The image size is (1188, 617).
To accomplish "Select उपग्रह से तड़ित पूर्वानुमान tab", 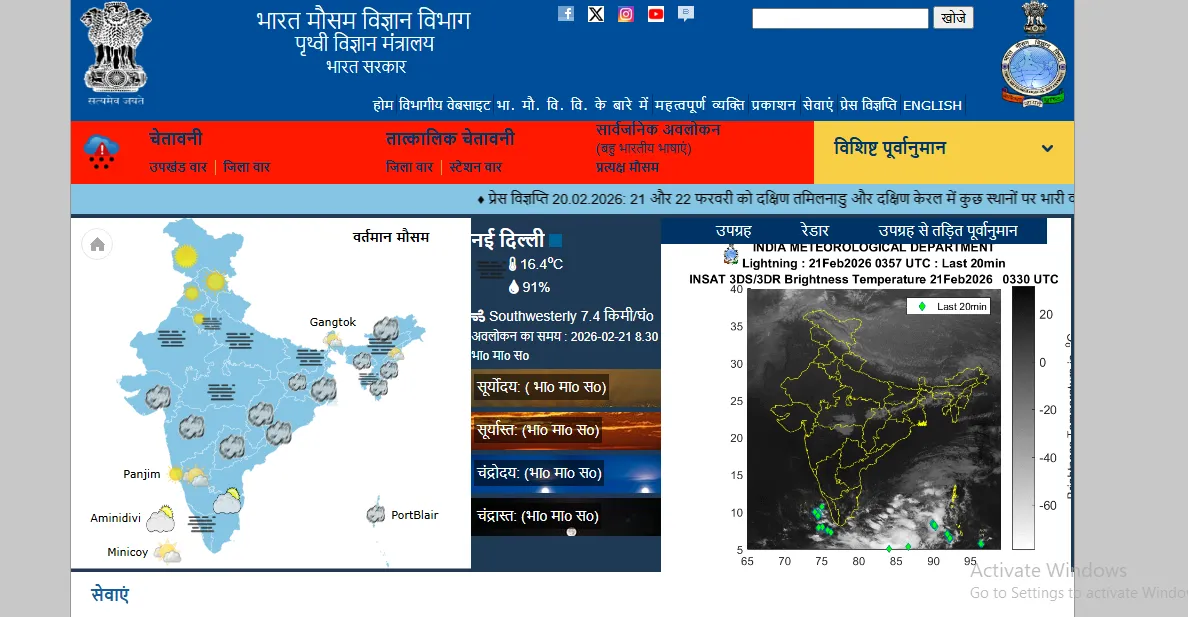I will pyautogui.click(x=947, y=231).
